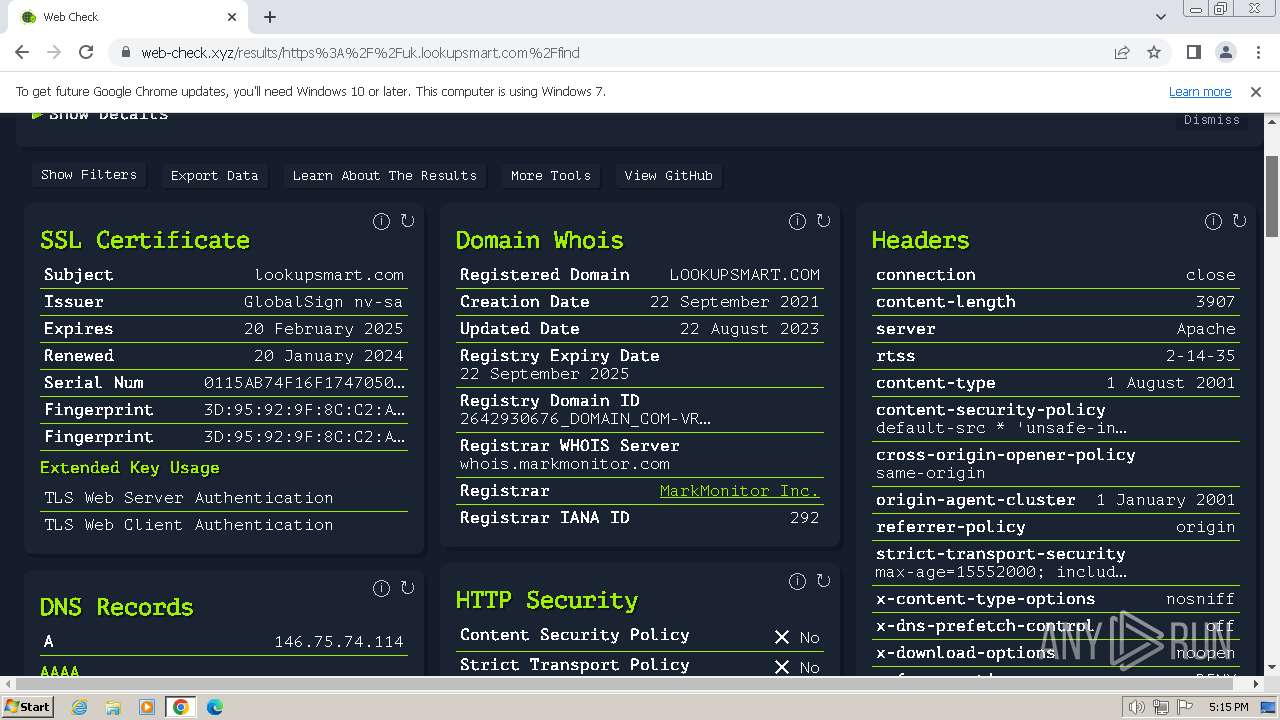Open the Windows Start menu

point(28,706)
